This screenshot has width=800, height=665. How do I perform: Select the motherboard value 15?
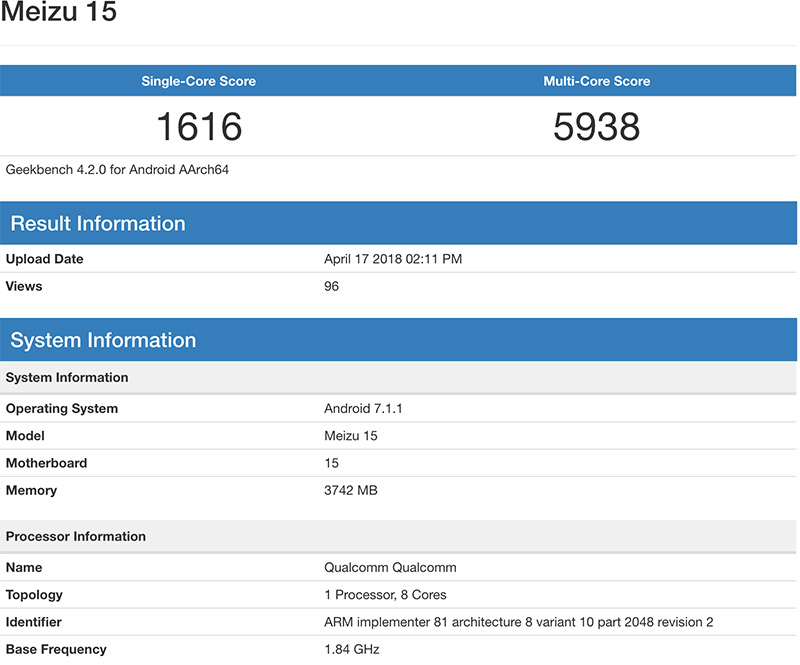pyautogui.click(x=331, y=463)
